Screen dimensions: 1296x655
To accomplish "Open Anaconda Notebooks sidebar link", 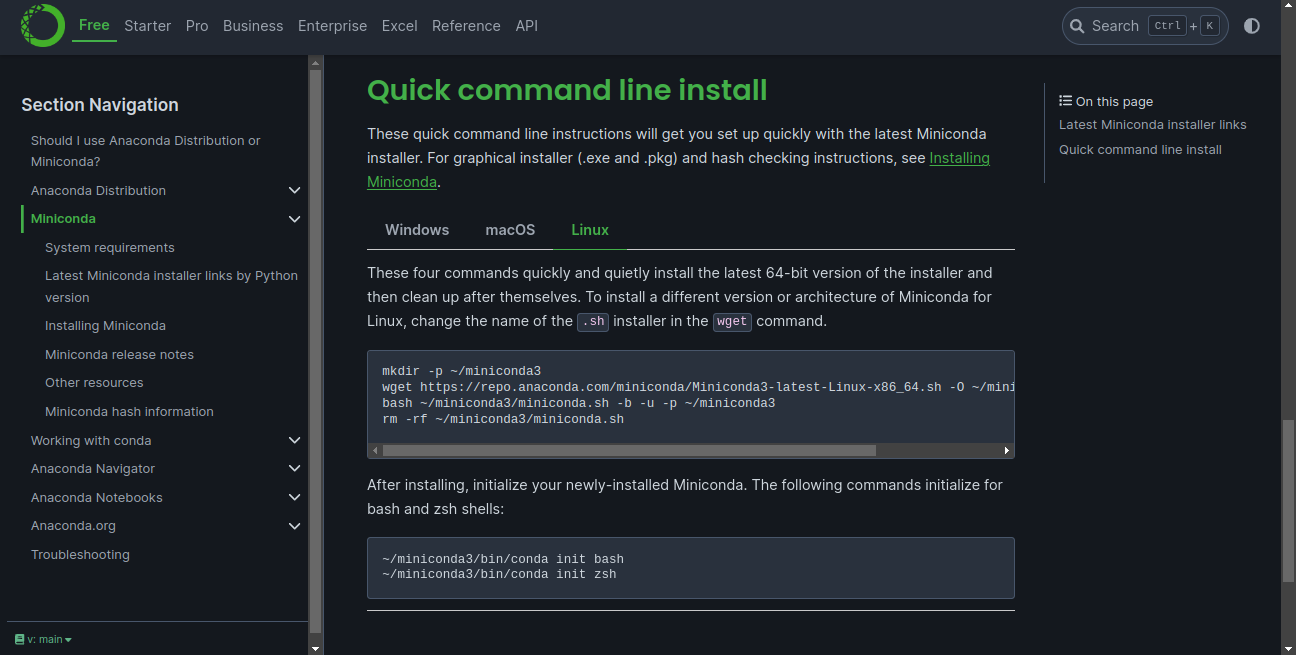I will 96,497.
